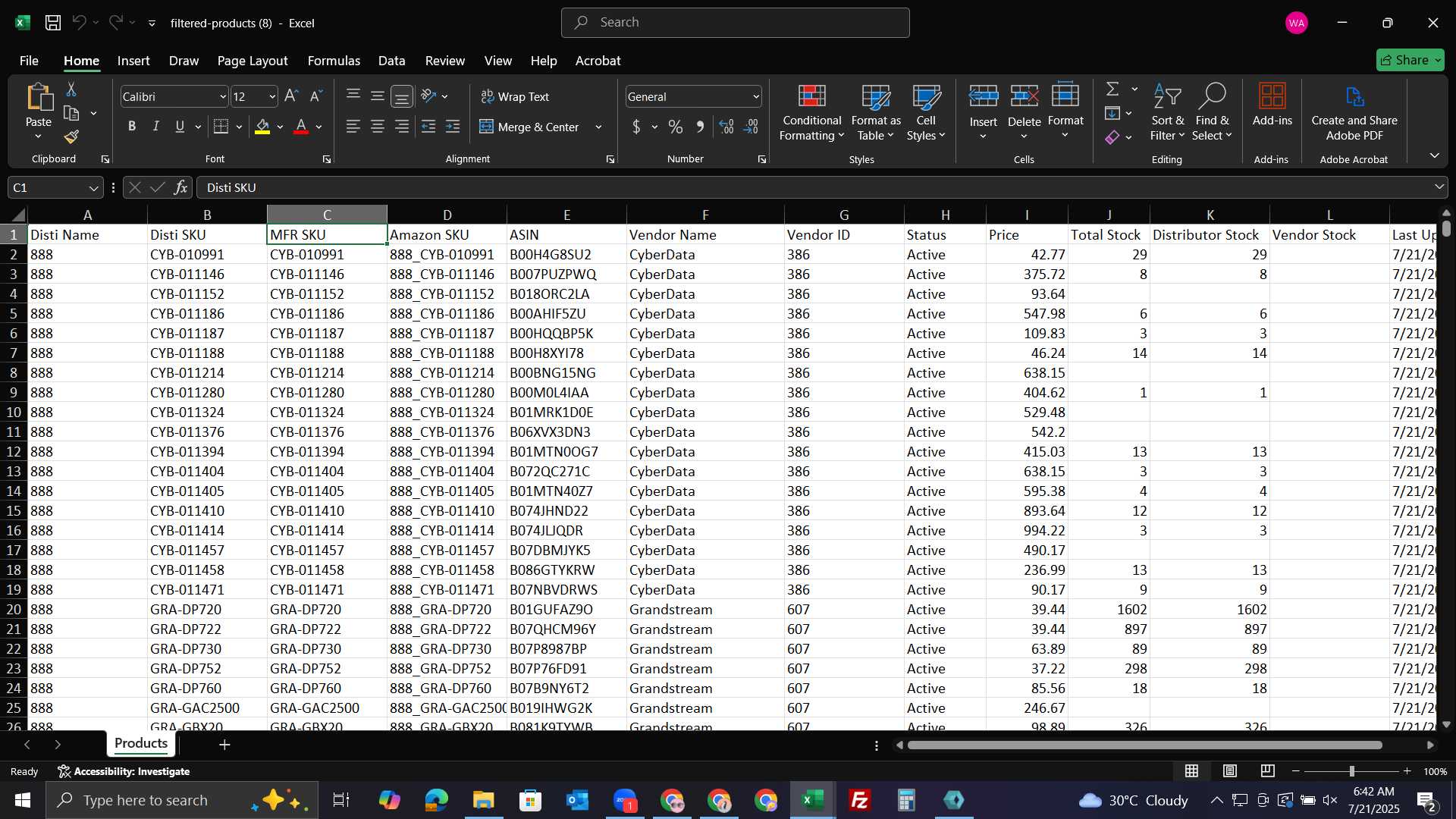The height and width of the screenshot is (819, 1456).
Task: Apply Comma Style format
Action: 700,127
